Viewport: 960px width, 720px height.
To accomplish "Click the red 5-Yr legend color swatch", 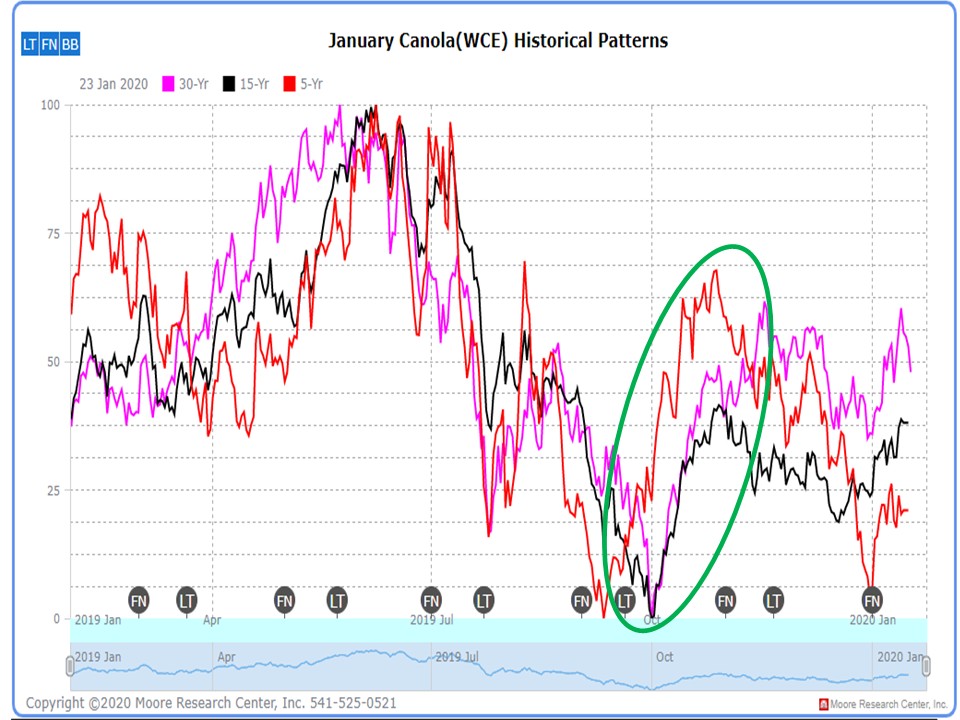I will 291,84.
